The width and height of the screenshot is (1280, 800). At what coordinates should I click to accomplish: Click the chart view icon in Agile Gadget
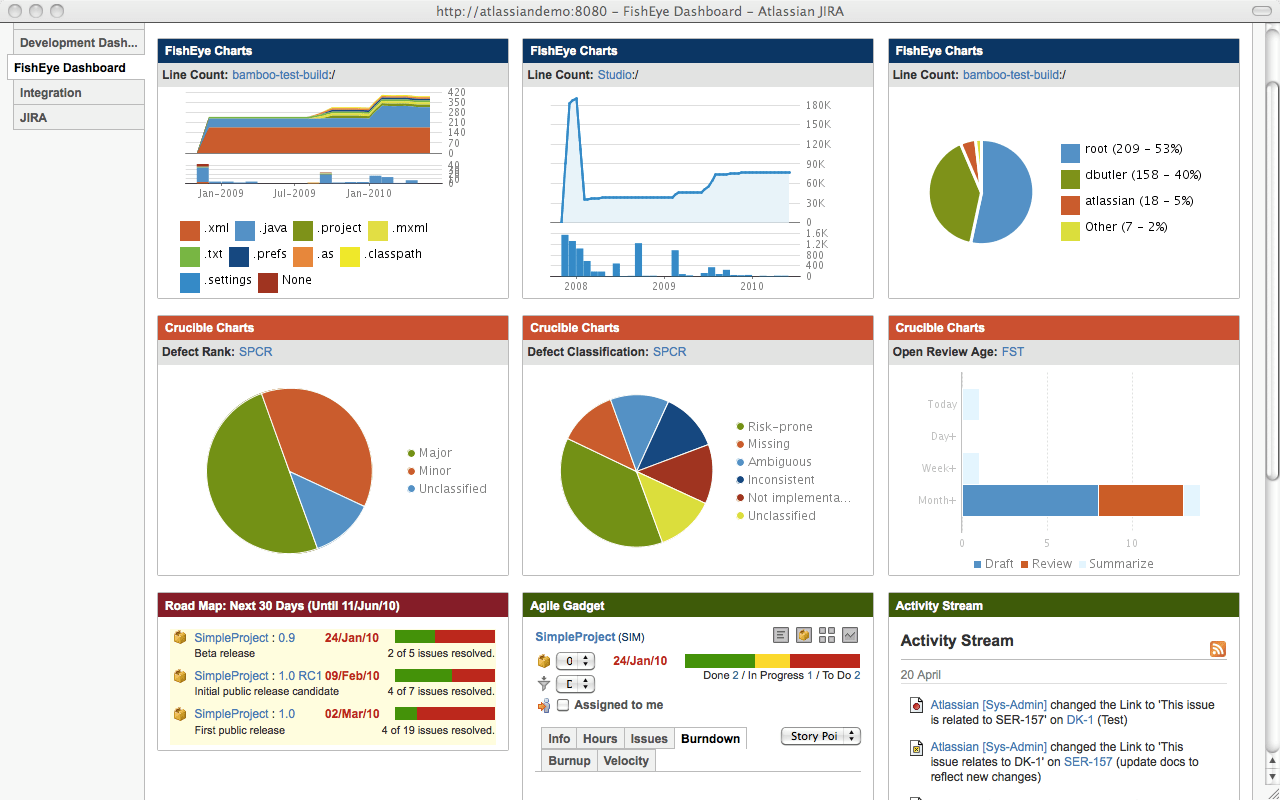click(850, 635)
